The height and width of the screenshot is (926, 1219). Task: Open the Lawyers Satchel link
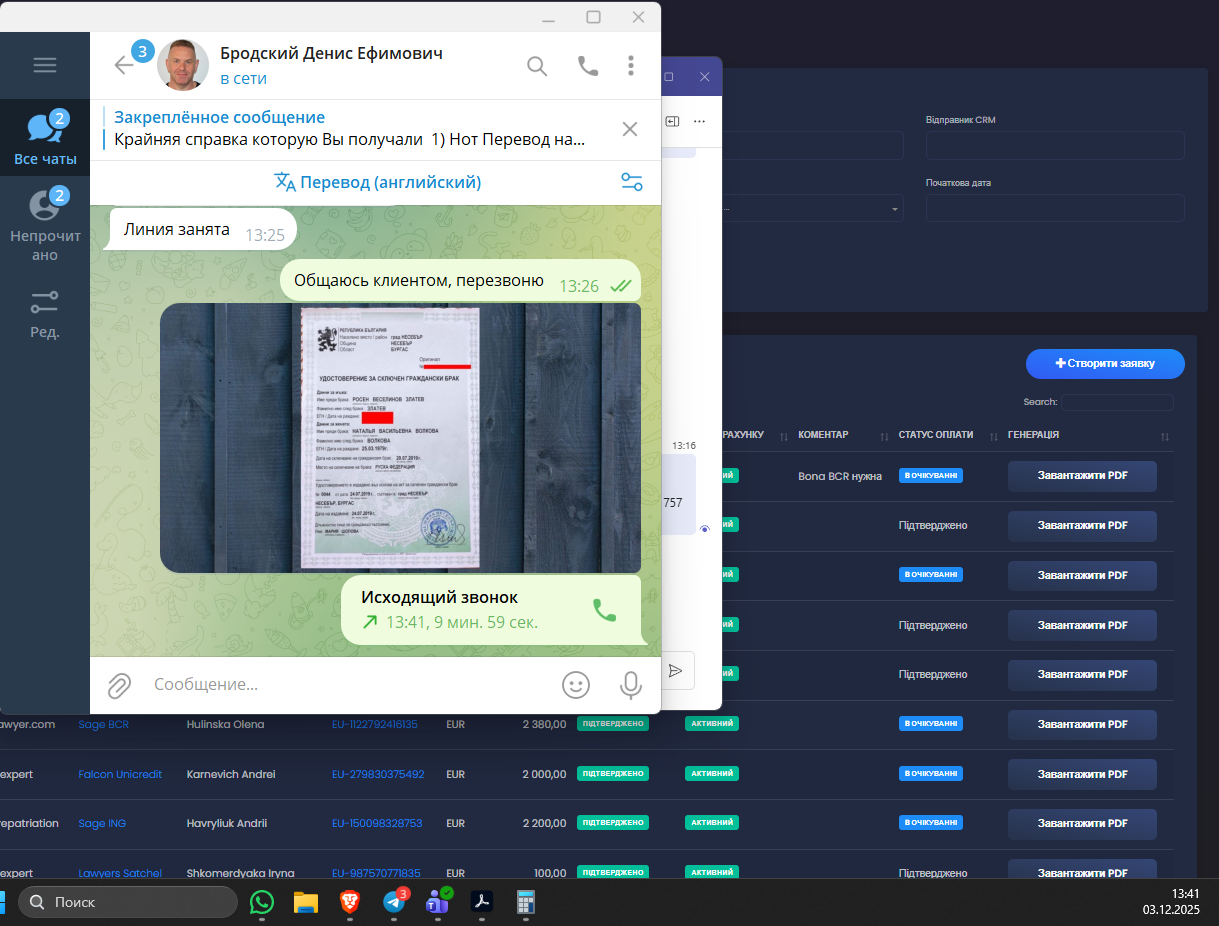tap(120, 873)
